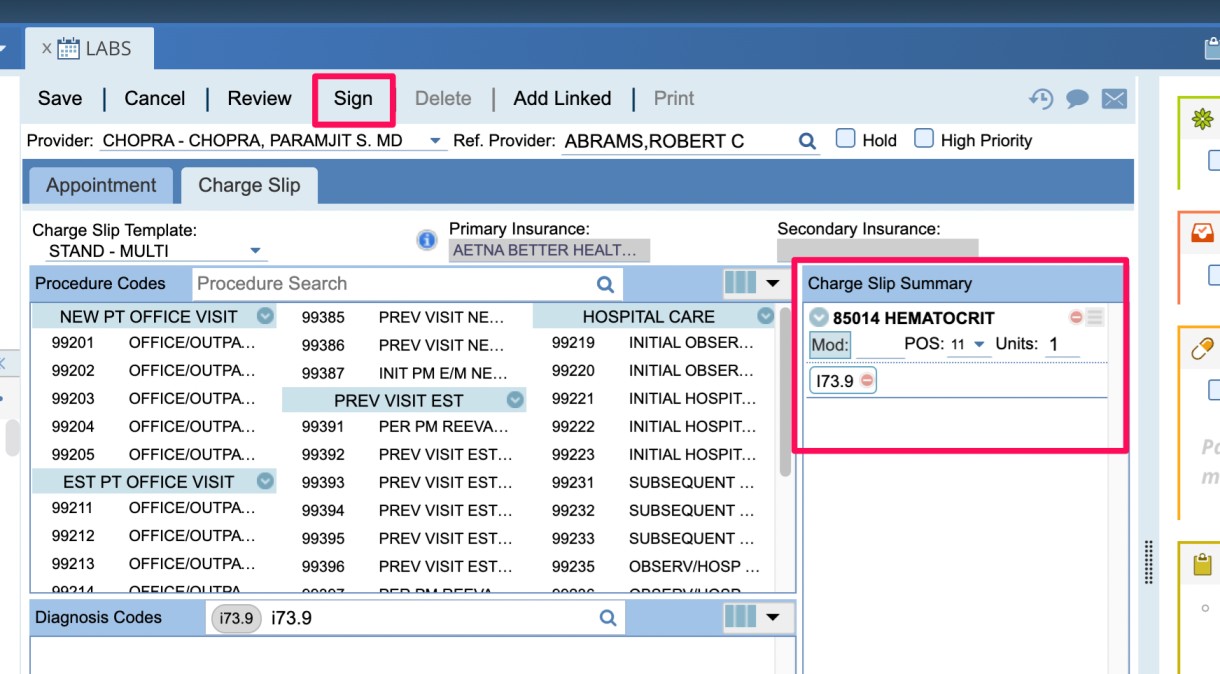1220x674 pixels.
Task: Enable the High Priority checkbox
Action: tap(922, 139)
